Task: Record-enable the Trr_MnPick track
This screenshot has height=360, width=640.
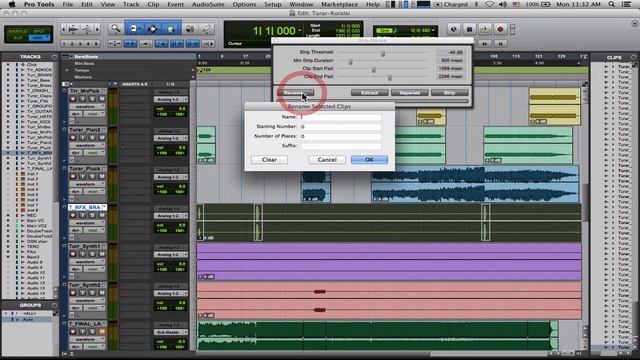Action: [x=73, y=99]
